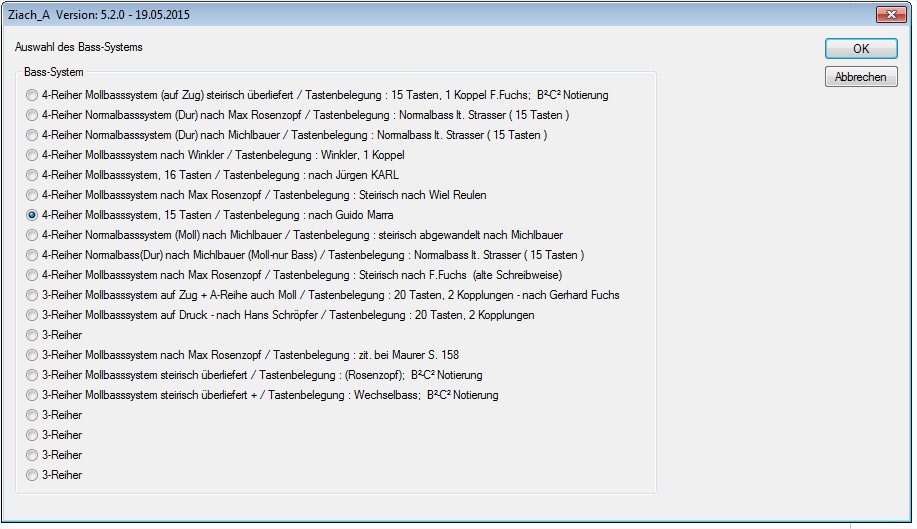Select 4-Reiher Mollbasssystem nach Winkler

tap(33, 155)
